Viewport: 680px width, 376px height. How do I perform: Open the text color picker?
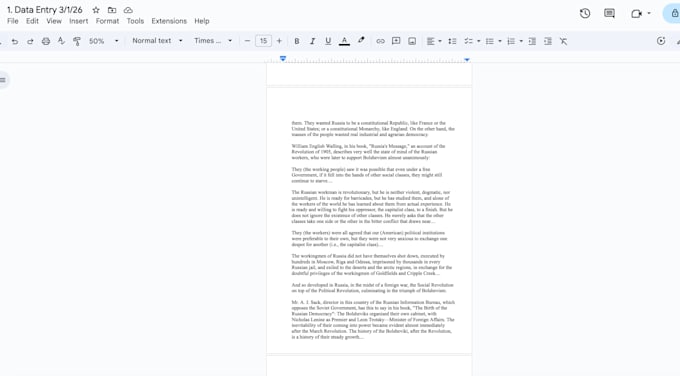point(344,41)
